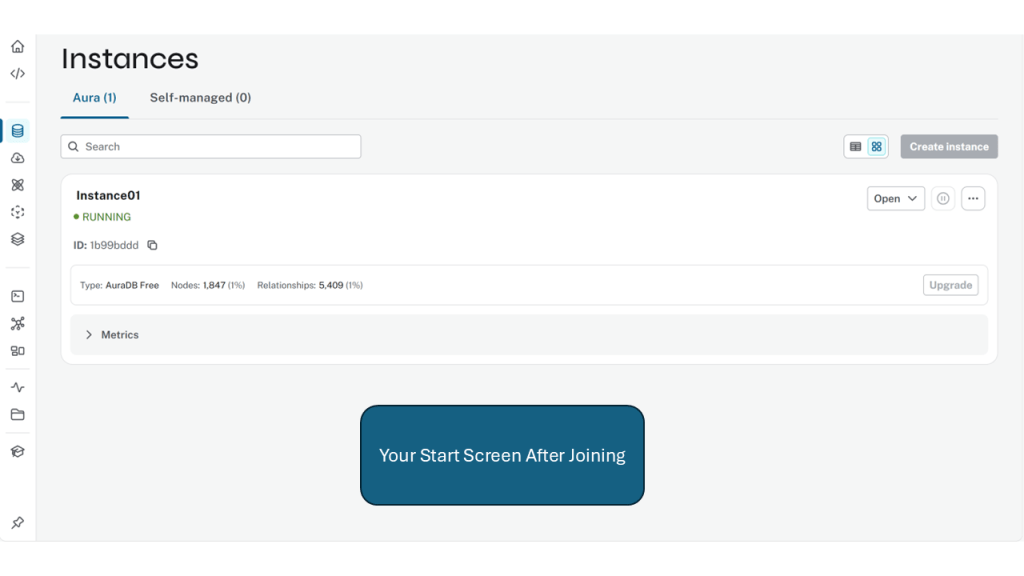Click the Dashboards icon in sidebar
The image size is (1024, 576).
pos(17,351)
